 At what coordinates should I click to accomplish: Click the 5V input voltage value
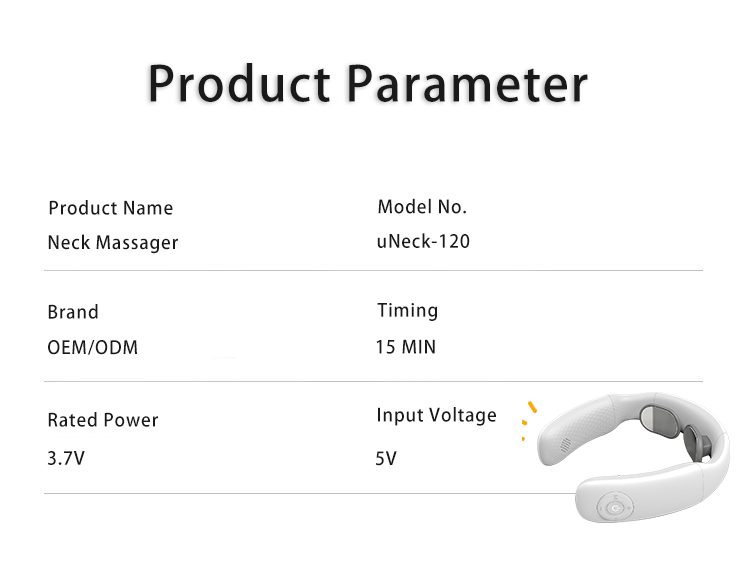coord(386,459)
